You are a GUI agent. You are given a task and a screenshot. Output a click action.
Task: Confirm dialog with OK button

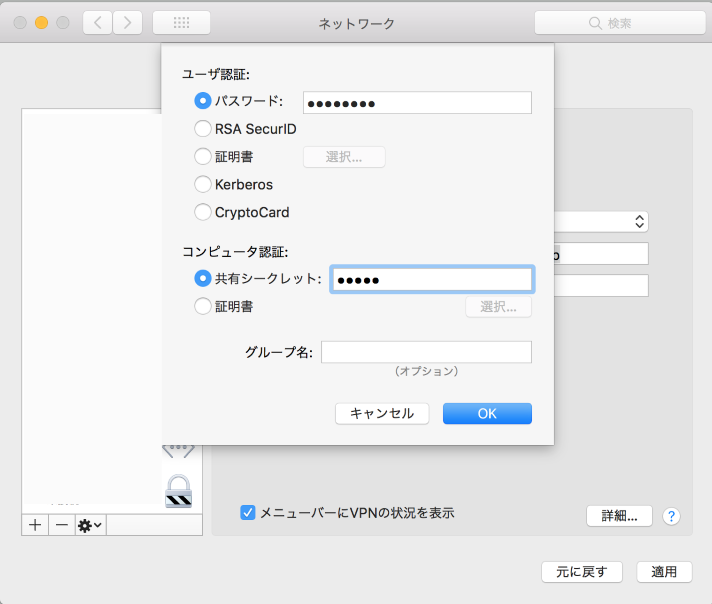coord(487,413)
